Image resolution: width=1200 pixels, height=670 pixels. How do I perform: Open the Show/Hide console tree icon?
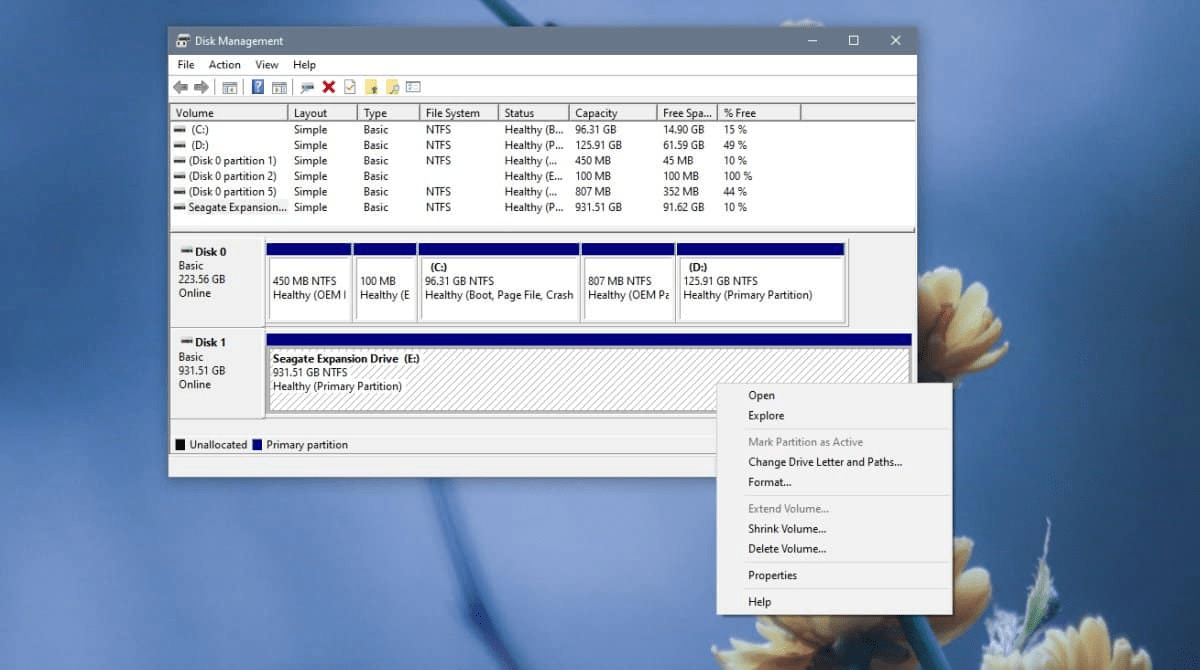pyautogui.click(x=228, y=87)
